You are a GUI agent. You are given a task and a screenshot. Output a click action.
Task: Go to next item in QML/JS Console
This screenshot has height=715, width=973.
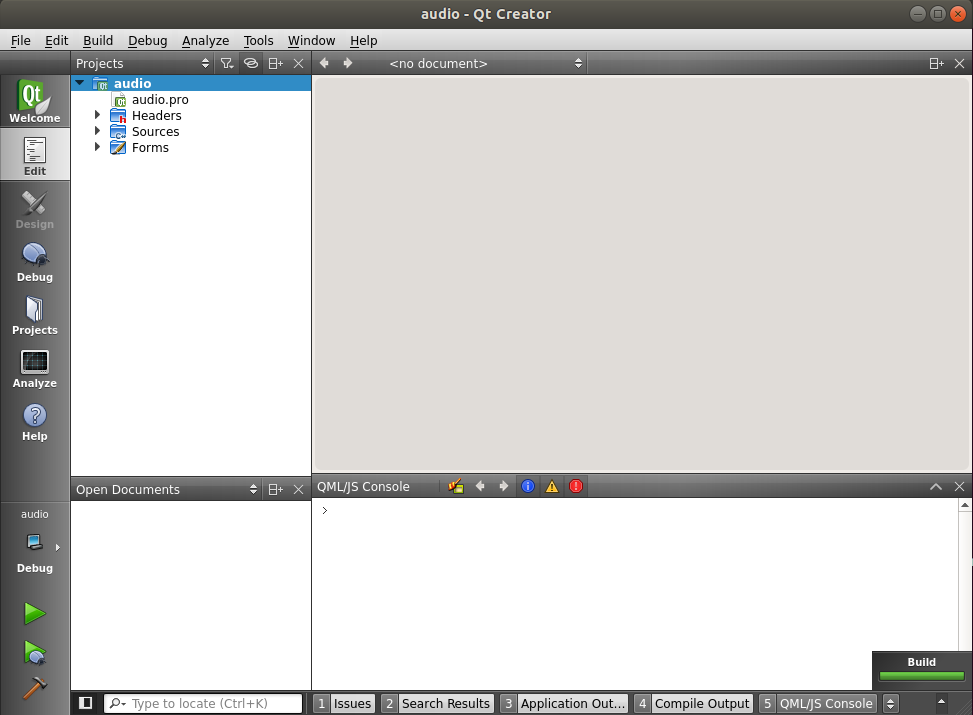click(x=503, y=487)
